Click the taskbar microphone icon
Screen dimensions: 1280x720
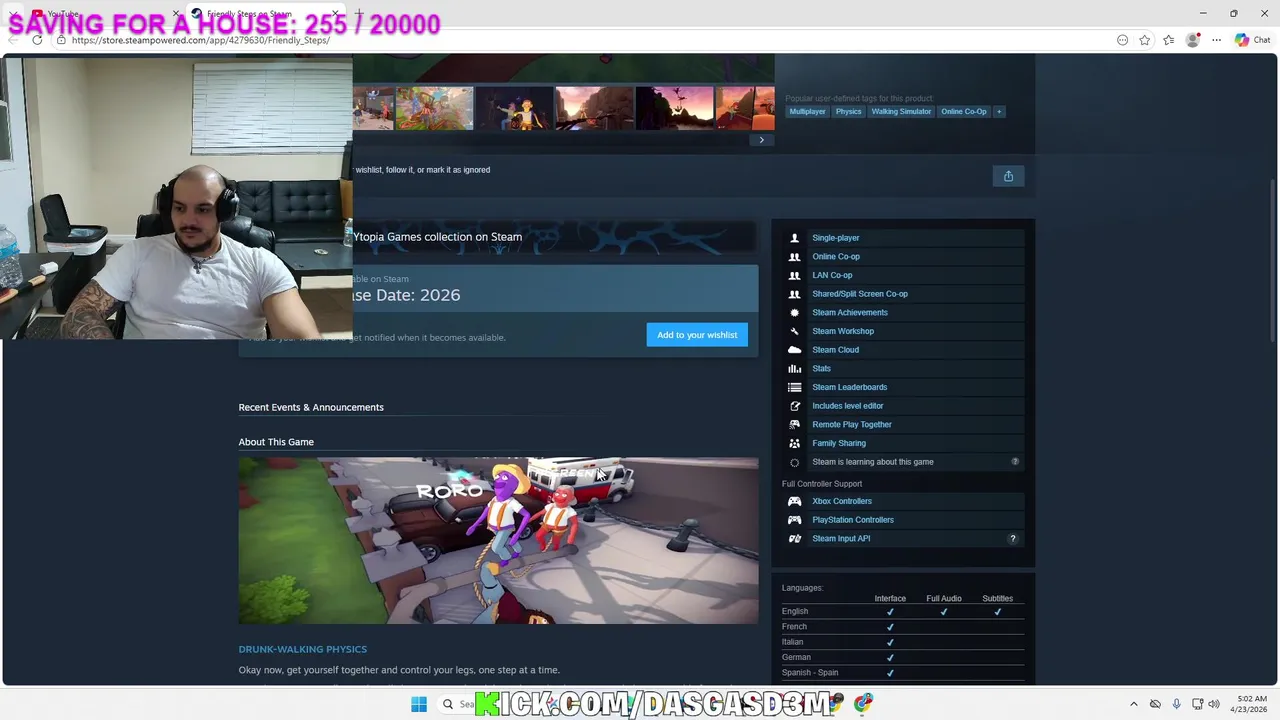tap(1176, 704)
